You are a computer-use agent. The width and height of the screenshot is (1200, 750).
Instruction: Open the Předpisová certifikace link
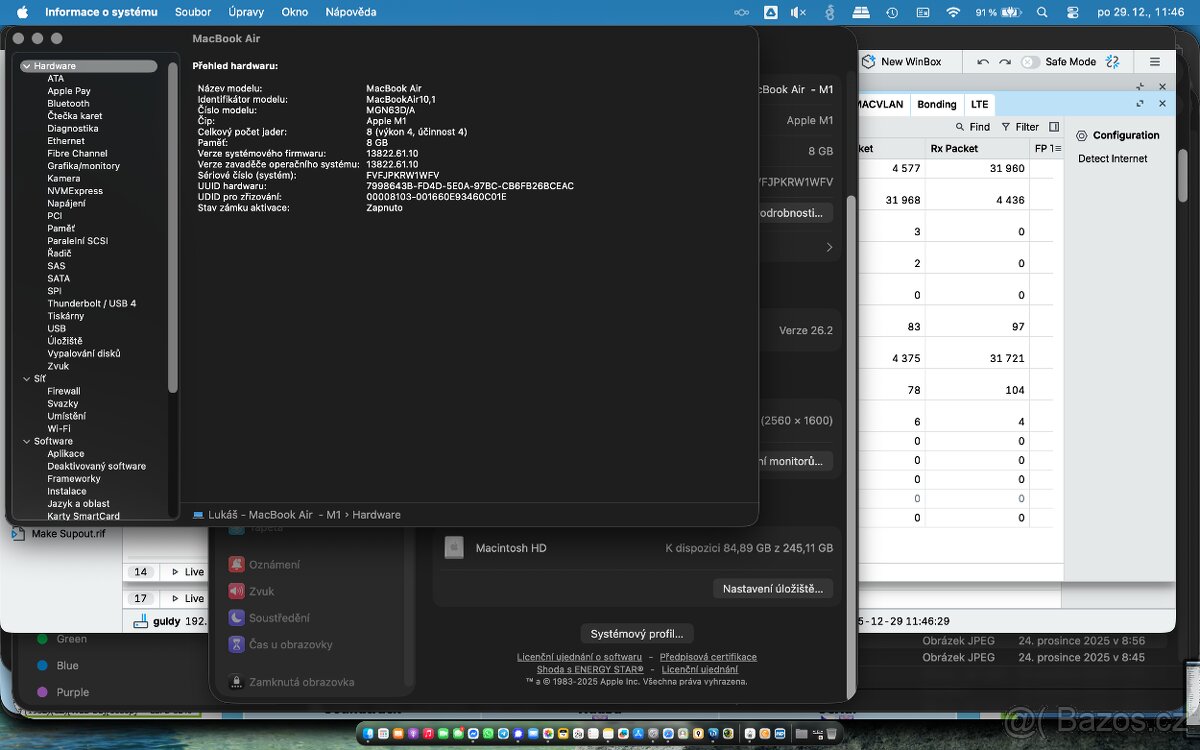coord(708,657)
